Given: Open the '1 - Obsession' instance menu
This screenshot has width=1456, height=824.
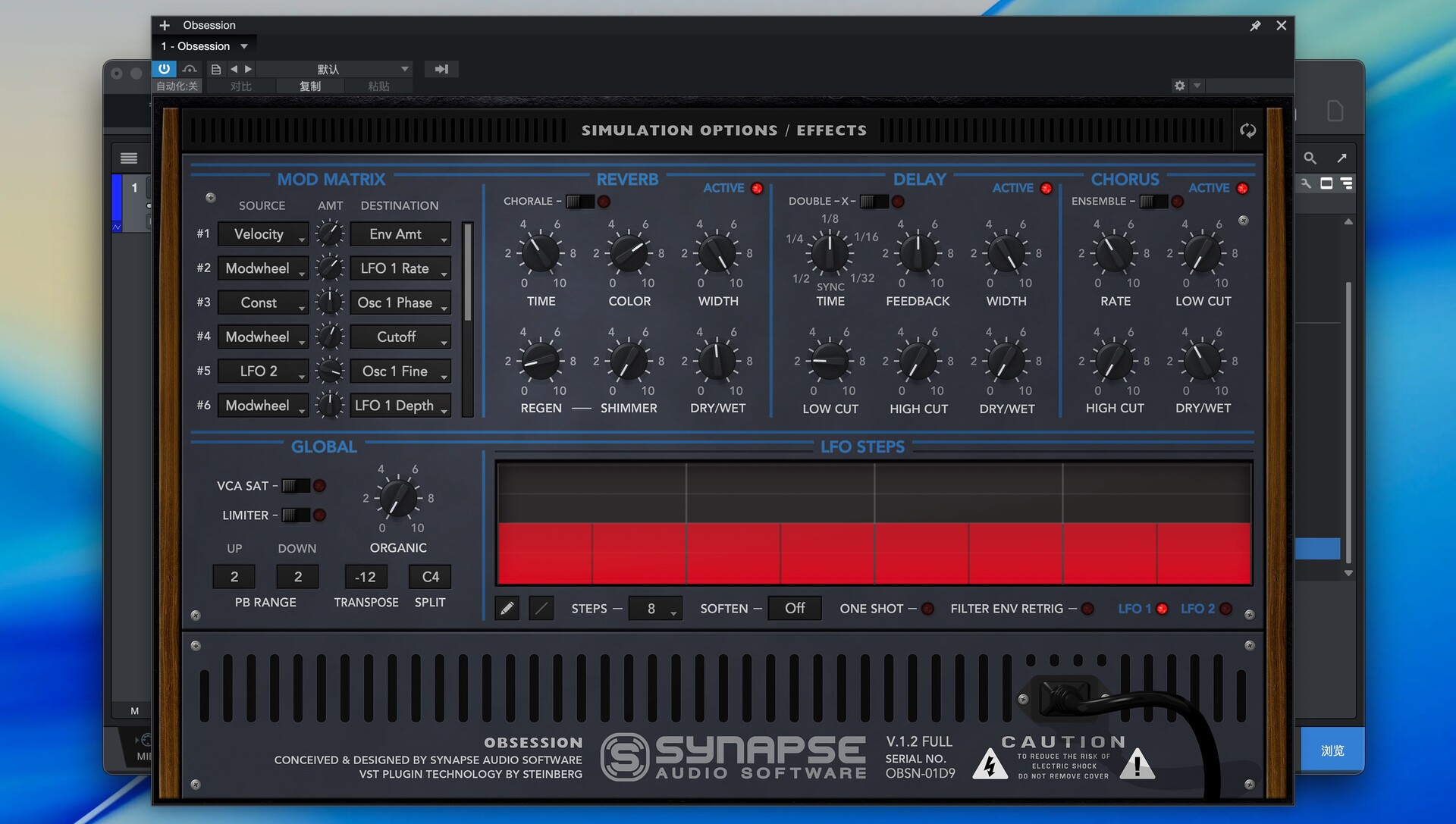Looking at the screenshot, I should click(203, 46).
